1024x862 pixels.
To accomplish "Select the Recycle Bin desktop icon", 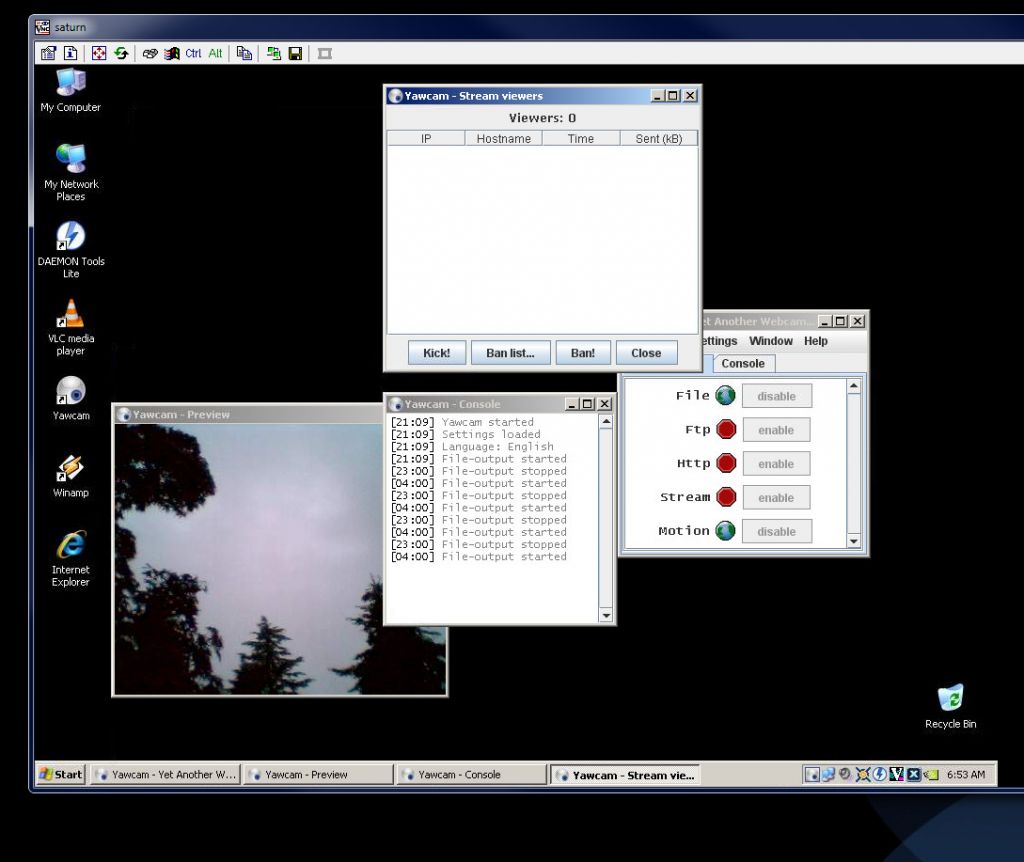I will click(950, 706).
